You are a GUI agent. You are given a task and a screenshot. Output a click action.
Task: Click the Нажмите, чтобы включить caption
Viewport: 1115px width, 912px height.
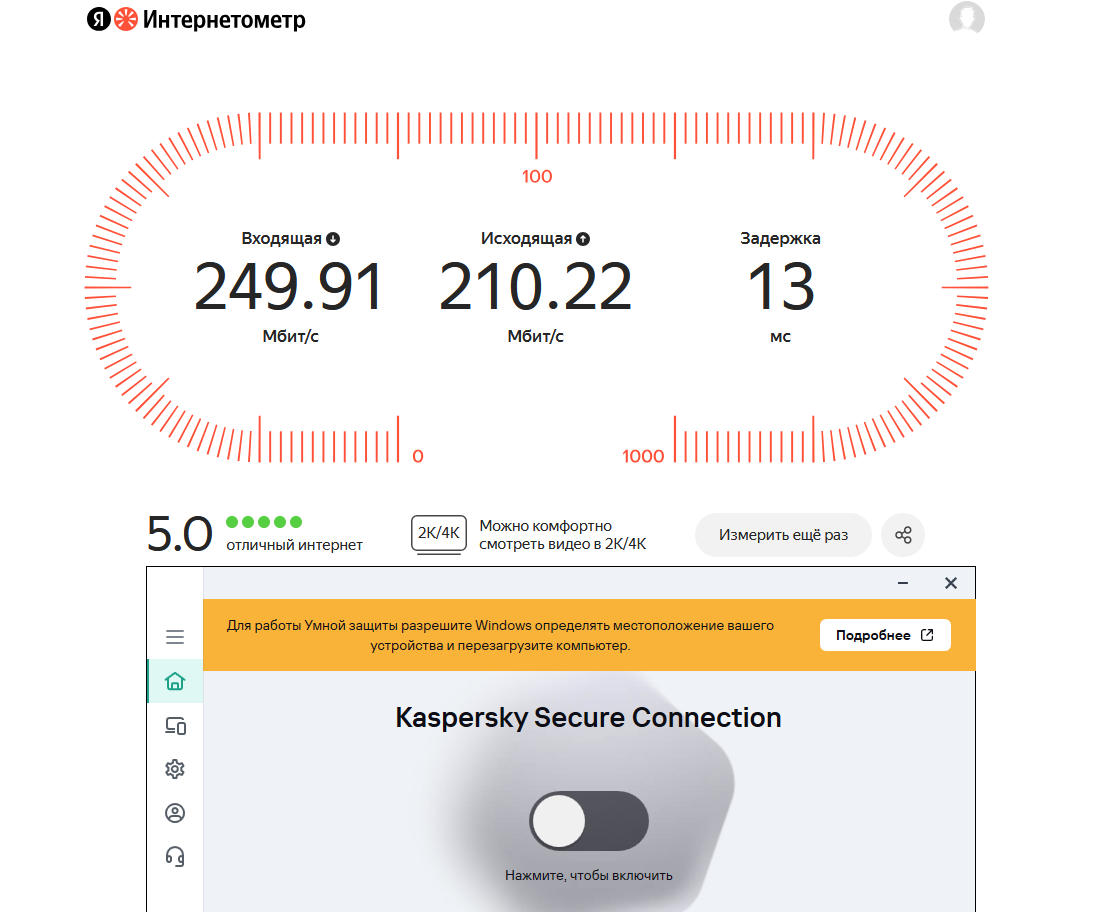(x=589, y=876)
